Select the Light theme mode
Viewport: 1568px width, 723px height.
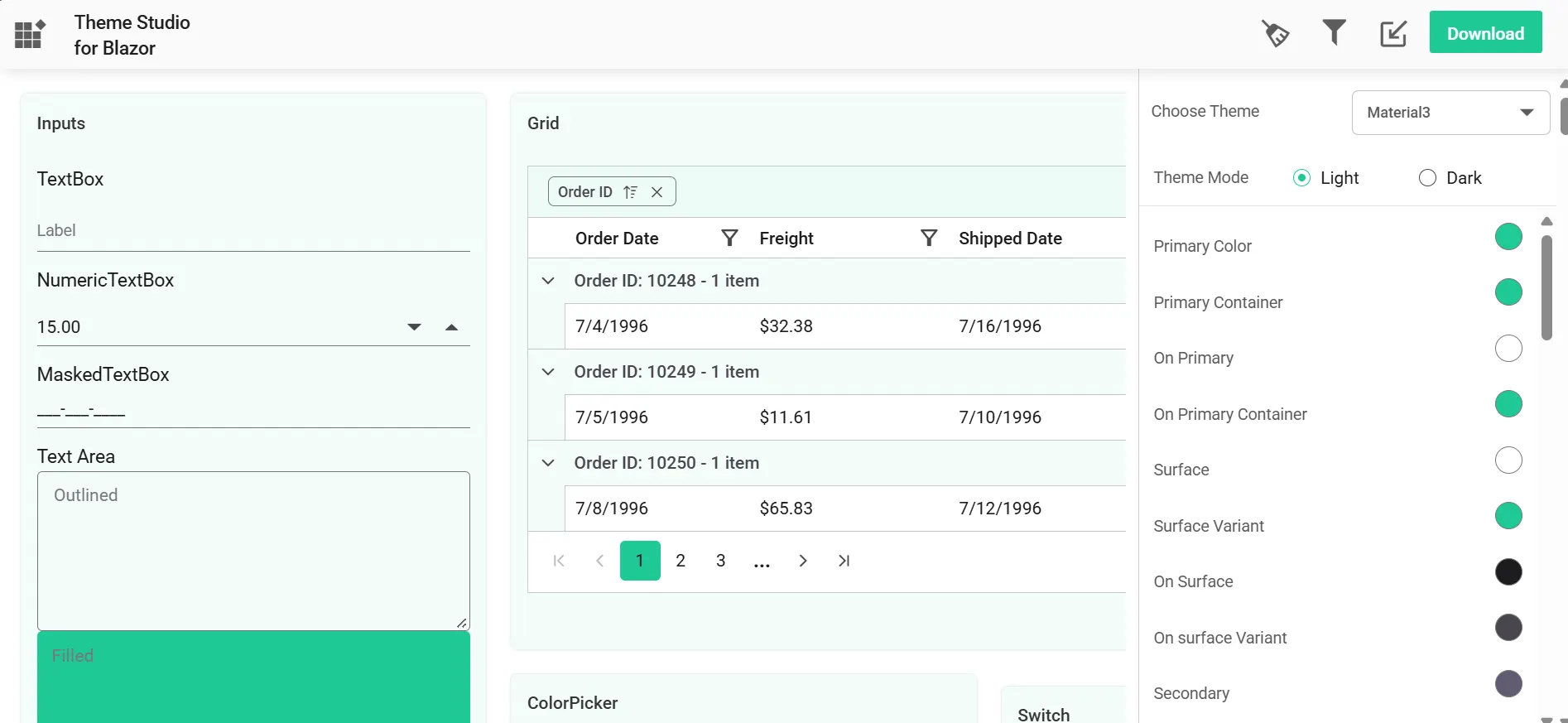pos(1302,178)
